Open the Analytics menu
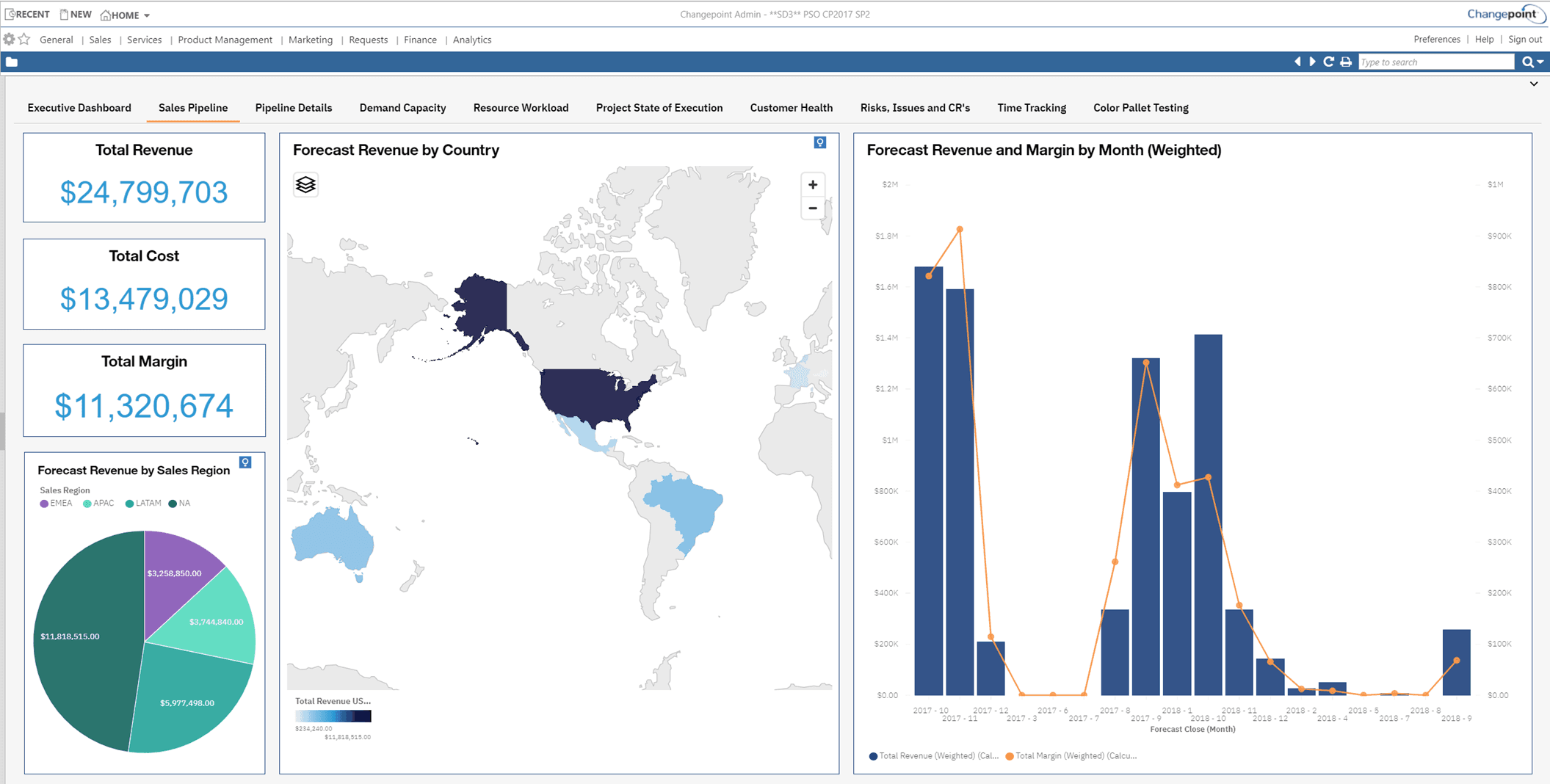The height and width of the screenshot is (784, 1550). tap(471, 40)
